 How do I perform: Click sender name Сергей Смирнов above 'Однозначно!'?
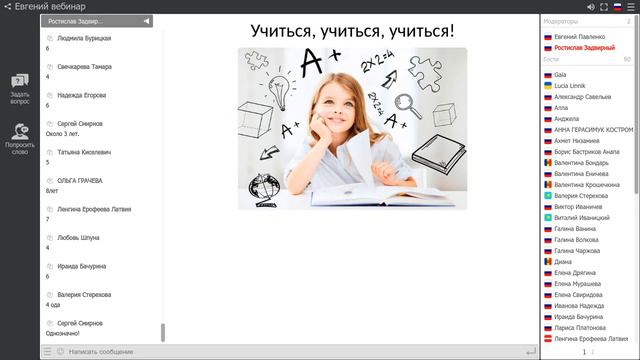pos(80,323)
